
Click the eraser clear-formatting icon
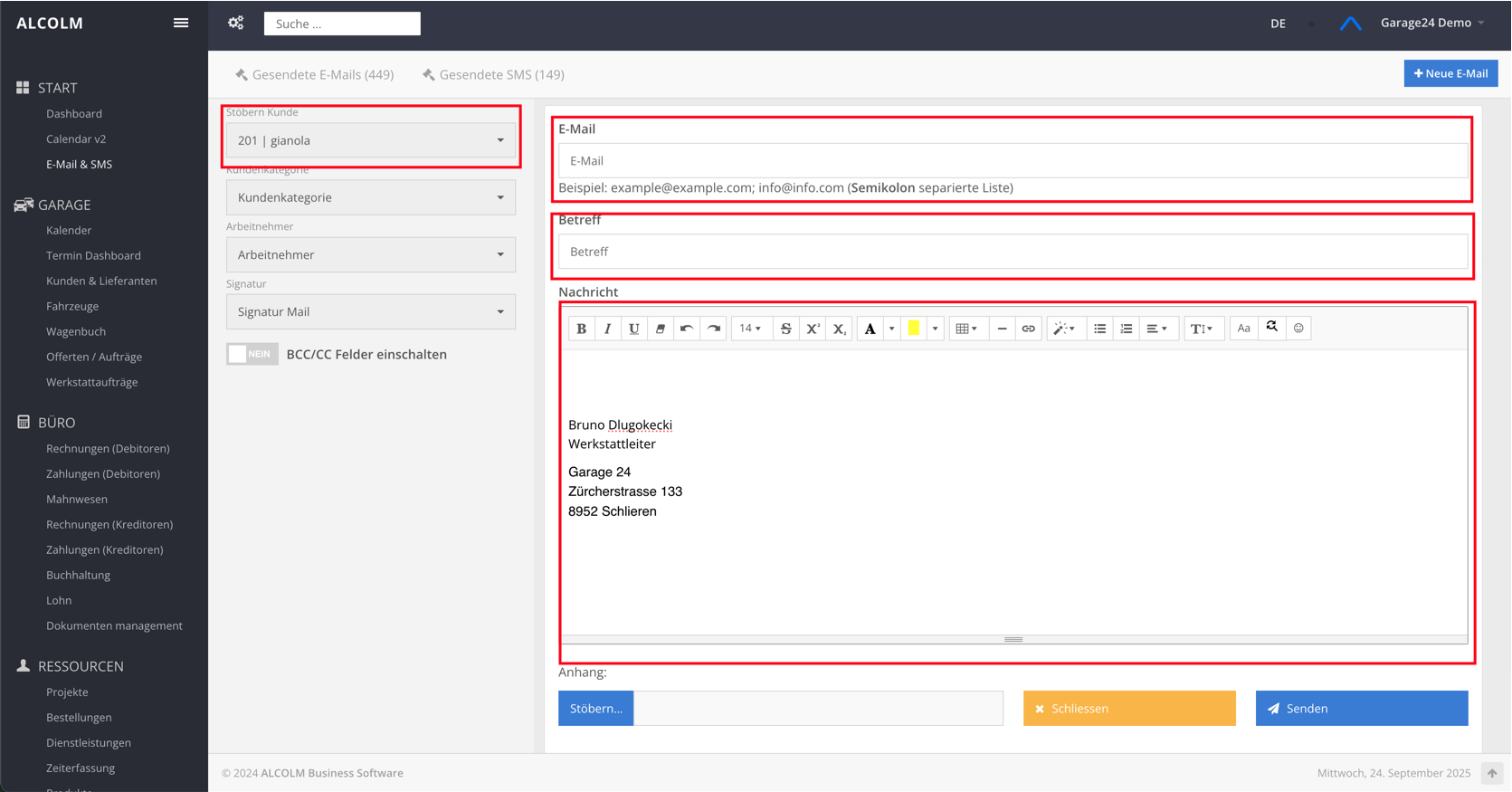click(661, 329)
